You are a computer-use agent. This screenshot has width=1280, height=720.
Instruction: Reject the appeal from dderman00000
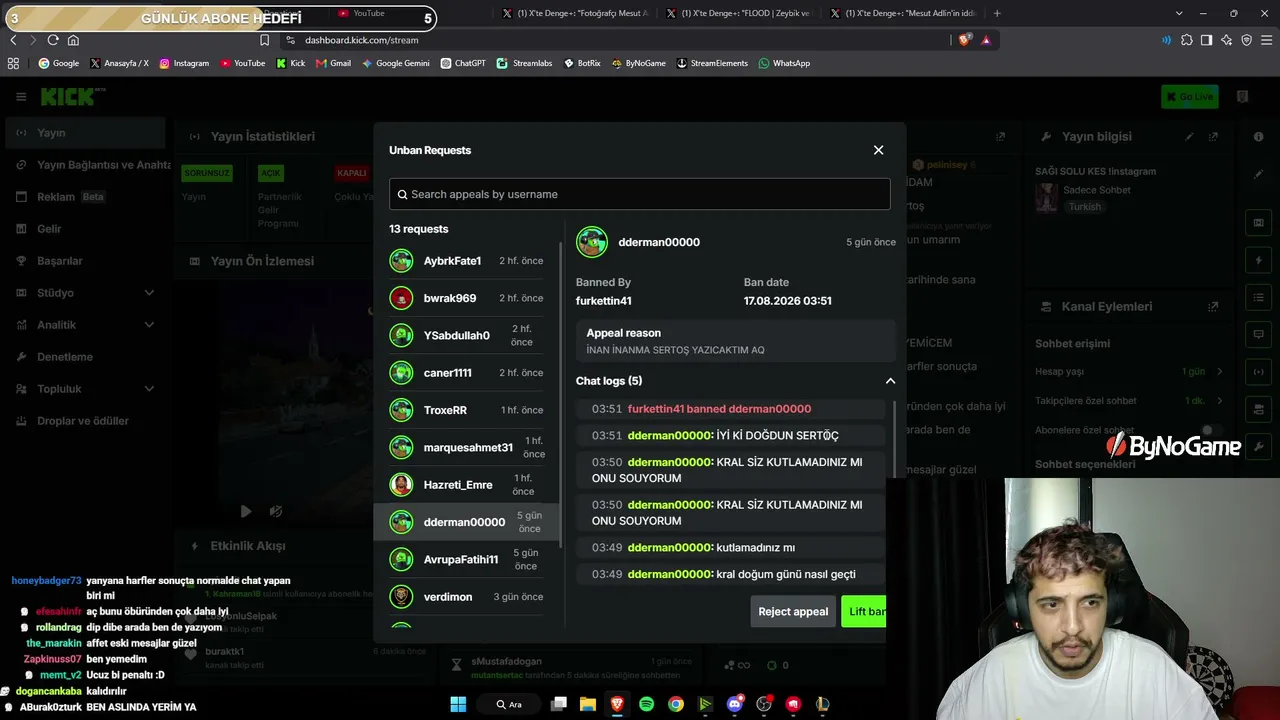(793, 612)
